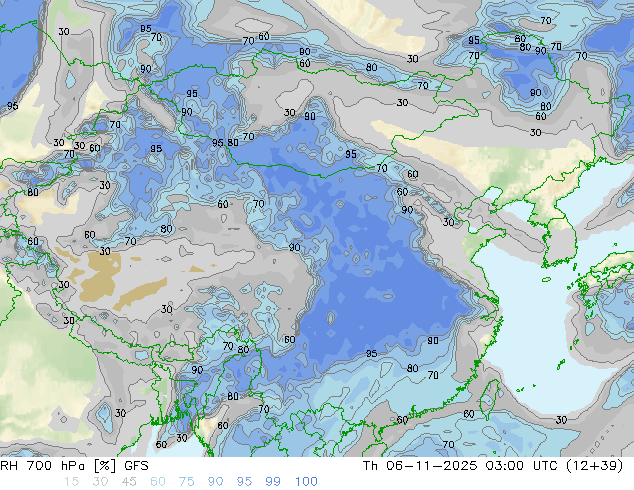634x490 pixels.
Task: Click the 15 value in the color legend
Action: point(71,482)
